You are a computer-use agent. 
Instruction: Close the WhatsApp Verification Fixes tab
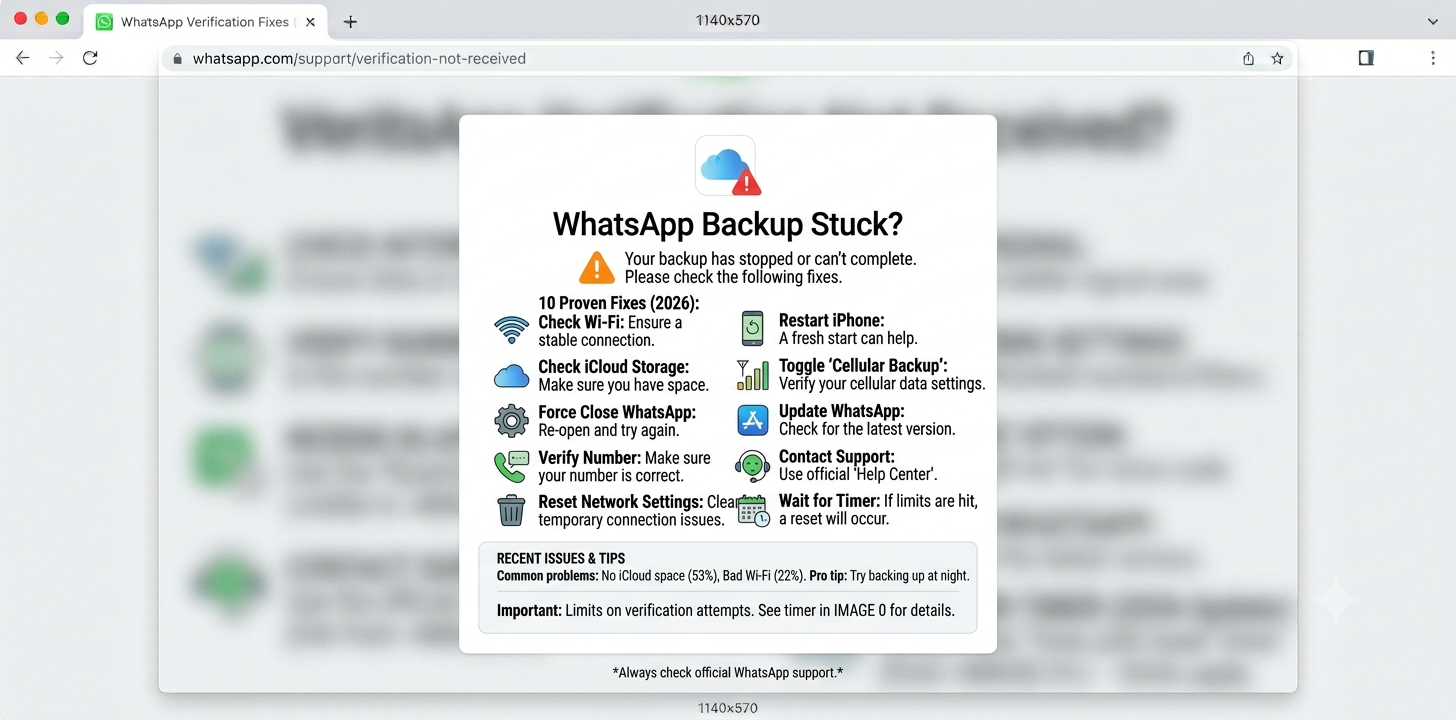(310, 22)
